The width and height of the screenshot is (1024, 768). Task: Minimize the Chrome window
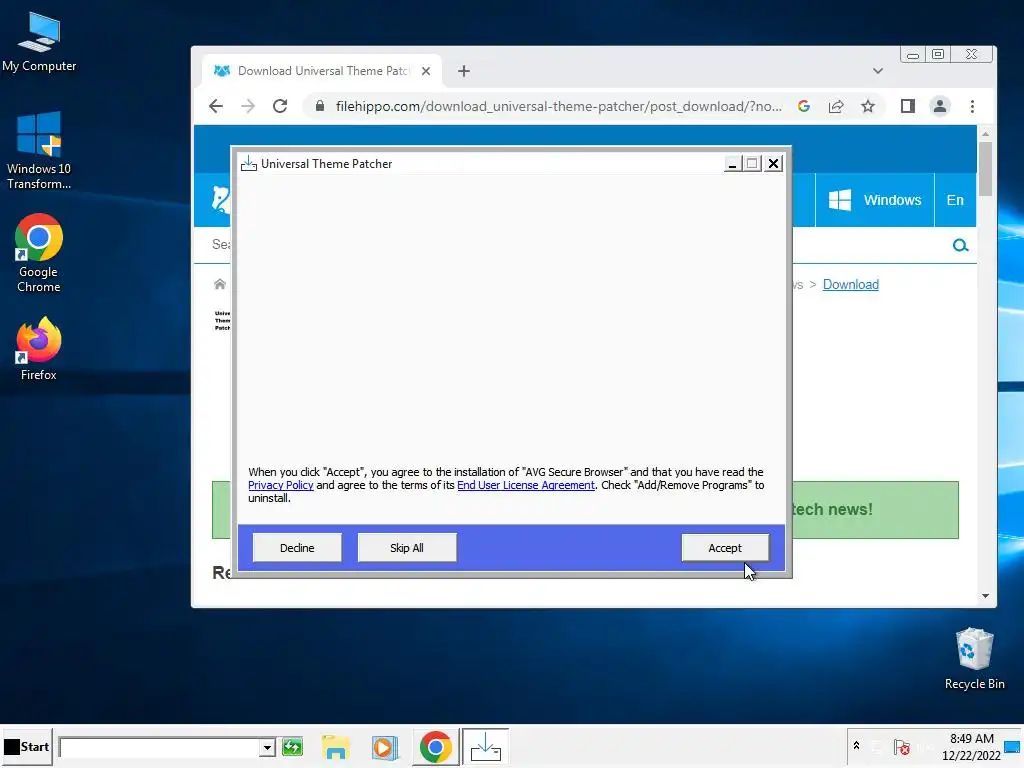[913, 55]
